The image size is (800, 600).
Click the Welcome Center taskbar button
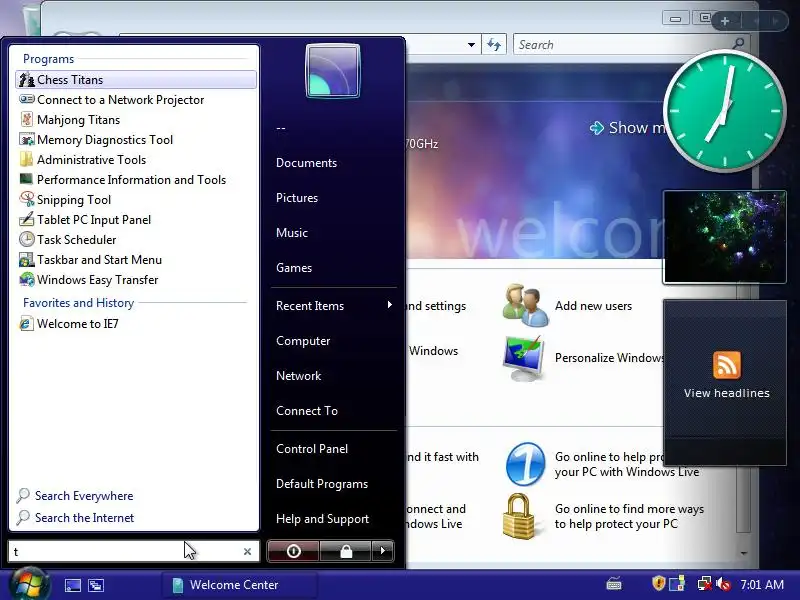(x=239, y=585)
